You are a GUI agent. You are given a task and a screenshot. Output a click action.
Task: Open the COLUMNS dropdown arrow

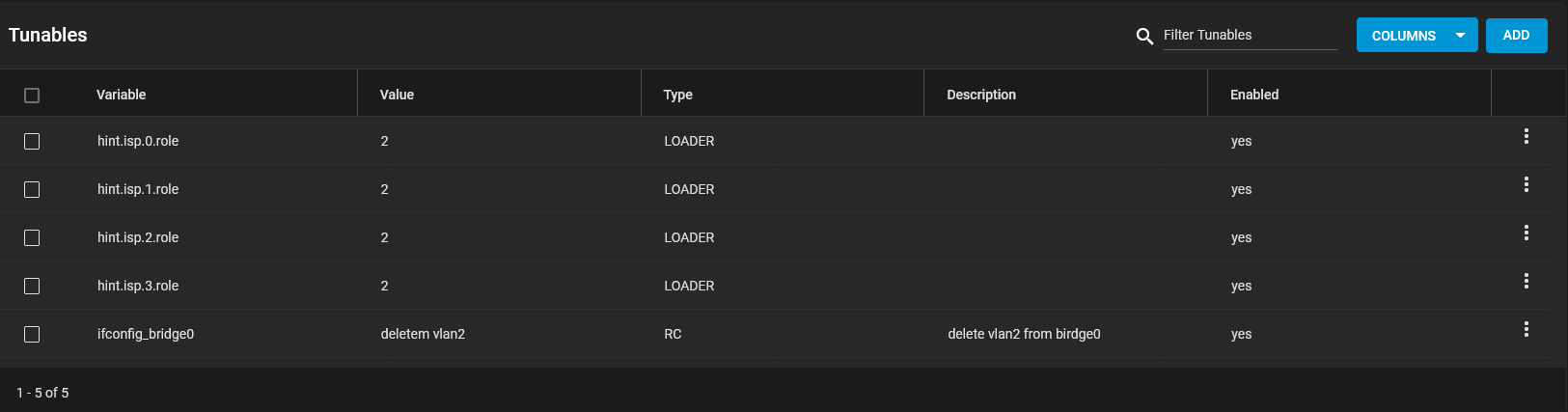(x=1460, y=36)
